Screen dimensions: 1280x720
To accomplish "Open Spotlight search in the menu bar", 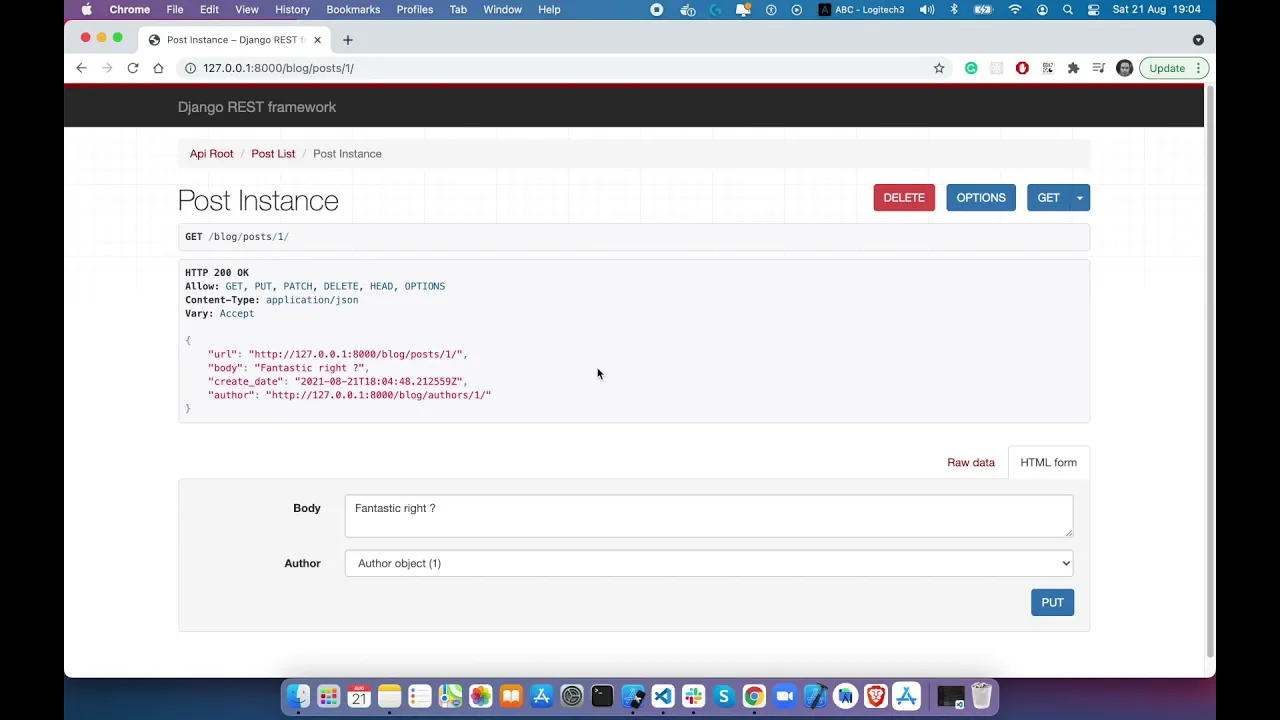I will (1068, 9).
